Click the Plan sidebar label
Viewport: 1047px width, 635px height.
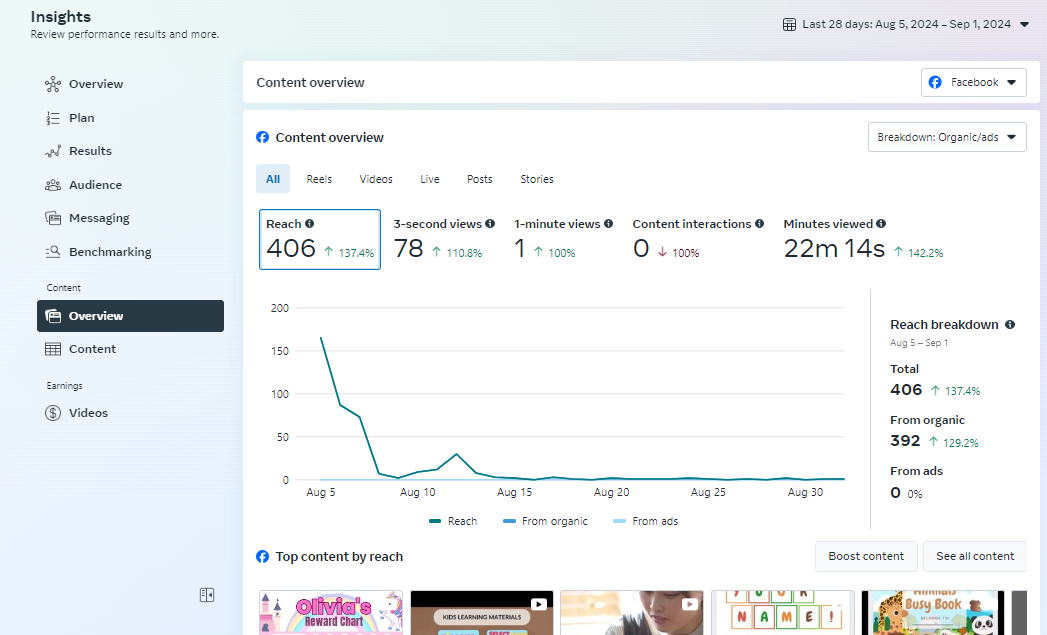(x=81, y=118)
